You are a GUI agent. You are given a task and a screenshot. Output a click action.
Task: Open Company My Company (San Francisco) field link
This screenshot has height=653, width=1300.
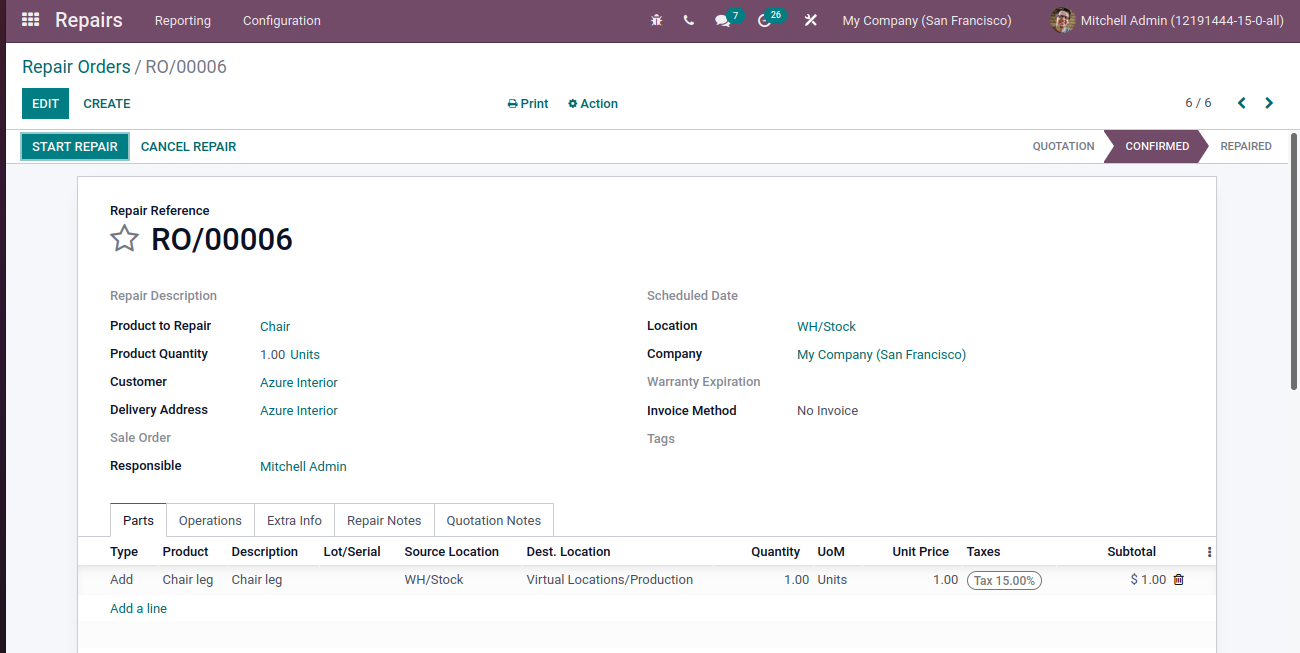coord(881,355)
